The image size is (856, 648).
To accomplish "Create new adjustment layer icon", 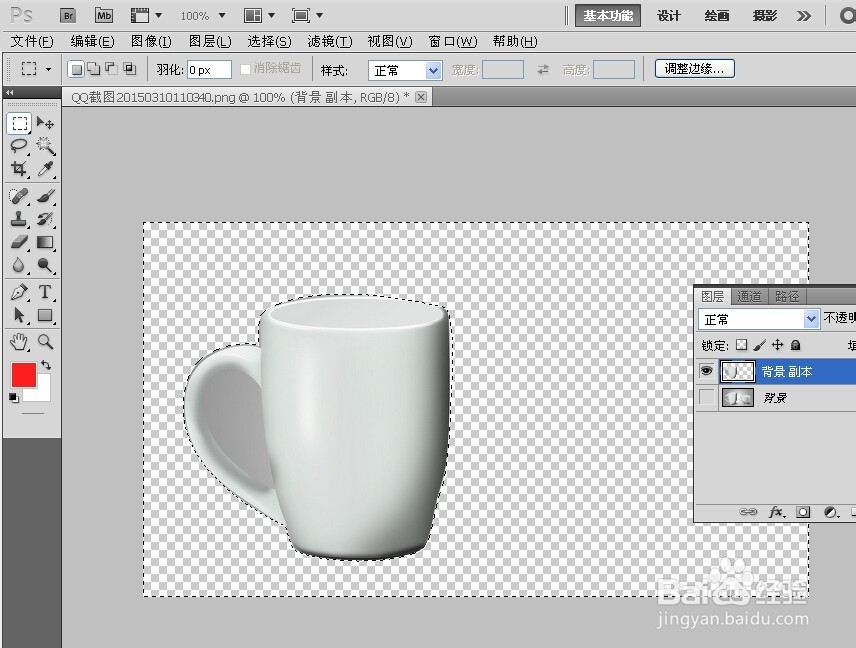I will (831, 512).
